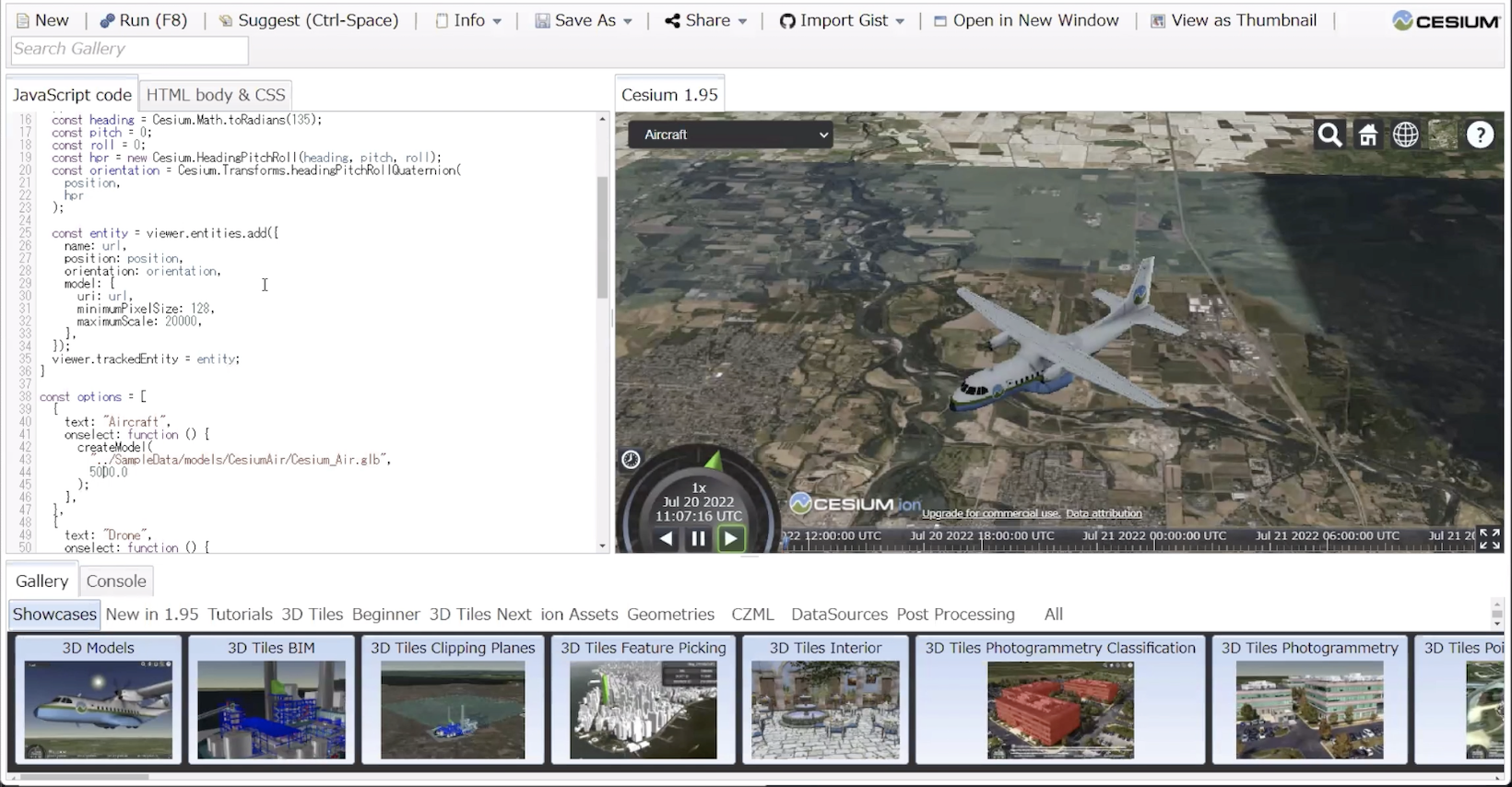Click the clock icon on animation widget
The image size is (1512, 787).
click(x=631, y=460)
